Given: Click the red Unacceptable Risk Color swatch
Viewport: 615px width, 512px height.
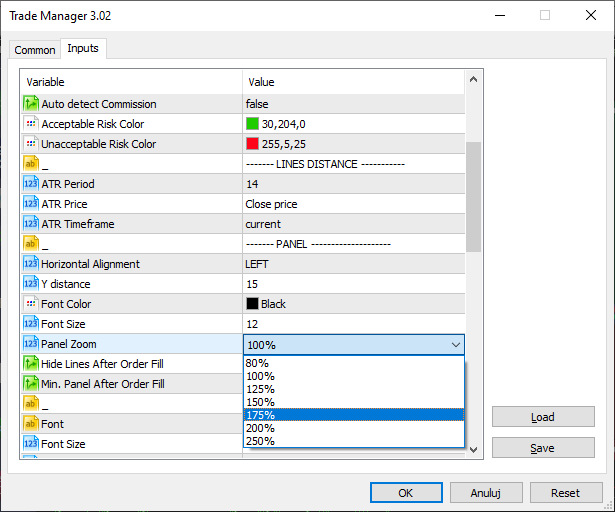Looking at the screenshot, I should coord(252,144).
